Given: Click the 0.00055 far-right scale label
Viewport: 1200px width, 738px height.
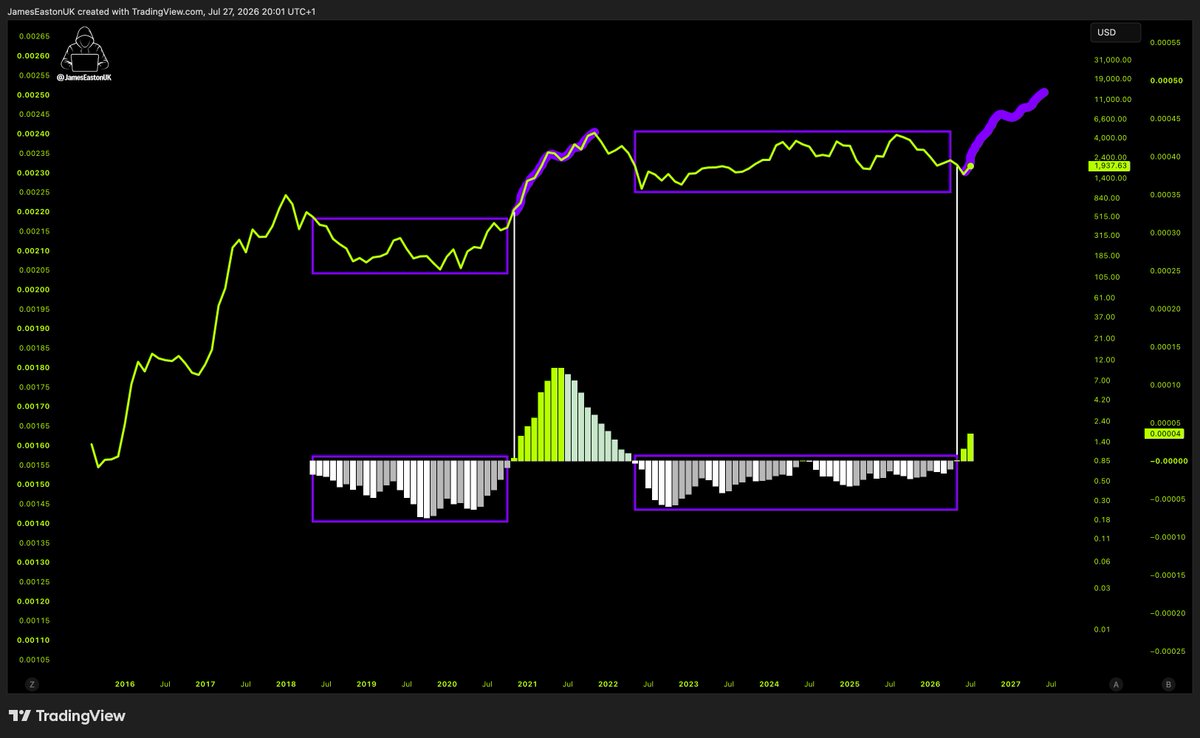Looking at the screenshot, I should pos(1166,43).
